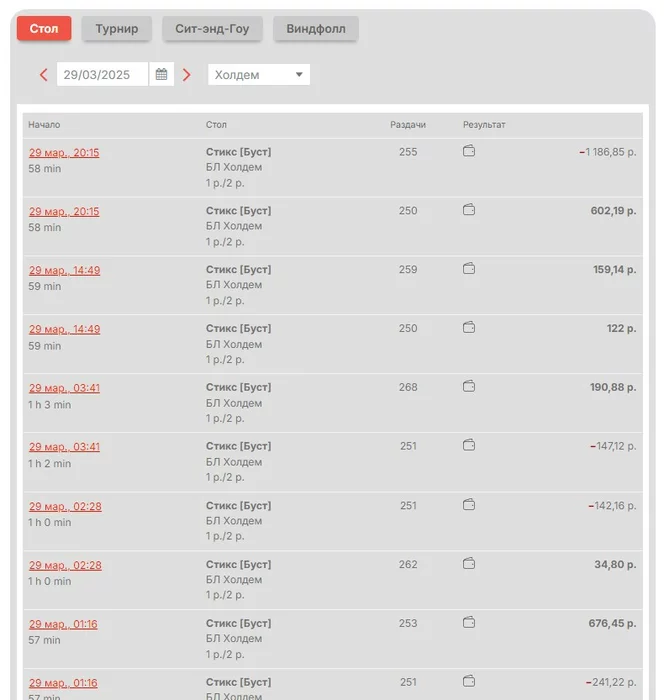Select the Стол tab
This screenshot has width=664, height=700.
coord(44,29)
